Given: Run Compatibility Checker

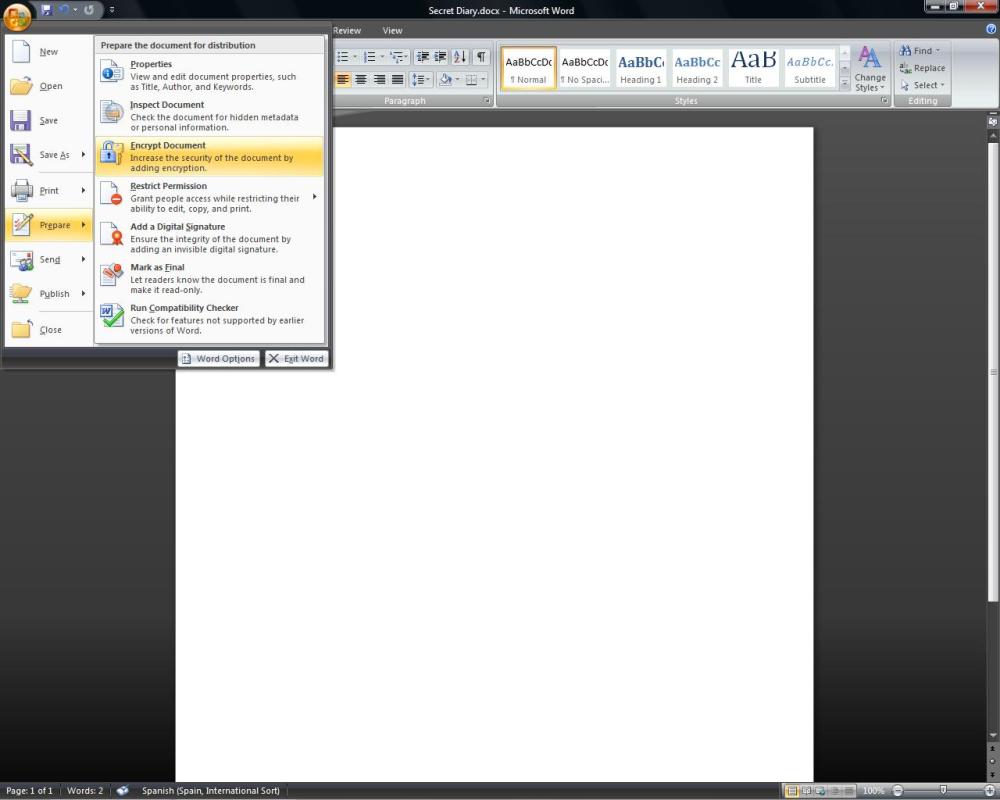Looking at the screenshot, I should point(210,319).
